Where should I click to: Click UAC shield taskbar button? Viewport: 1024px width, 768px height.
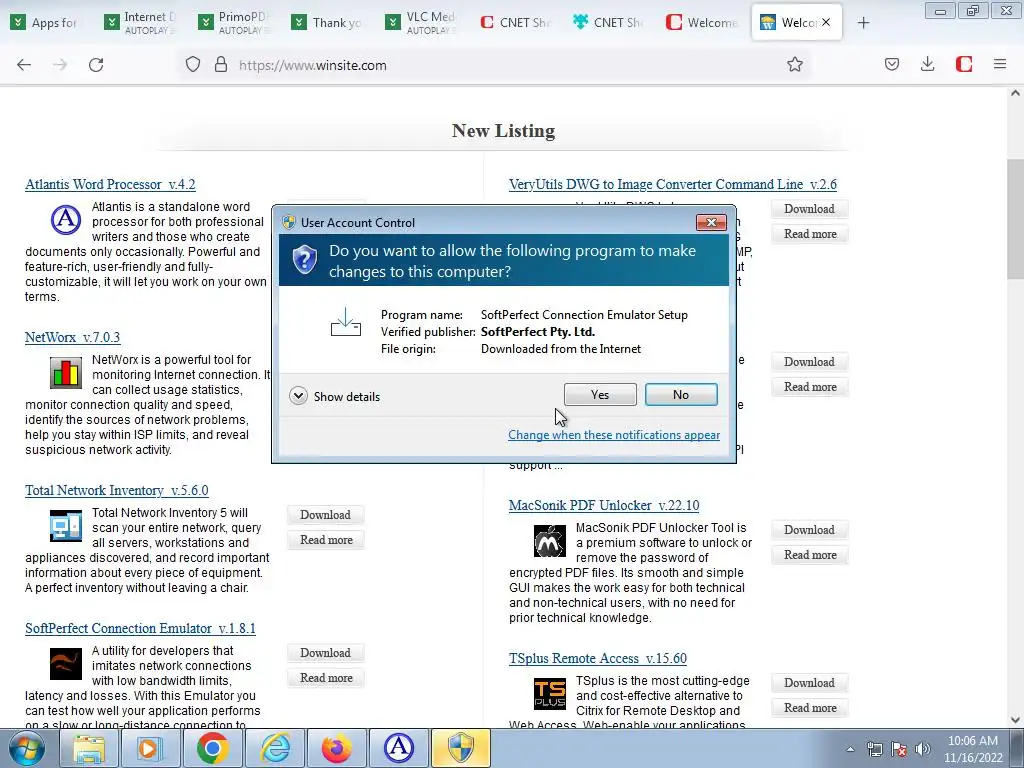pyautogui.click(x=460, y=748)
